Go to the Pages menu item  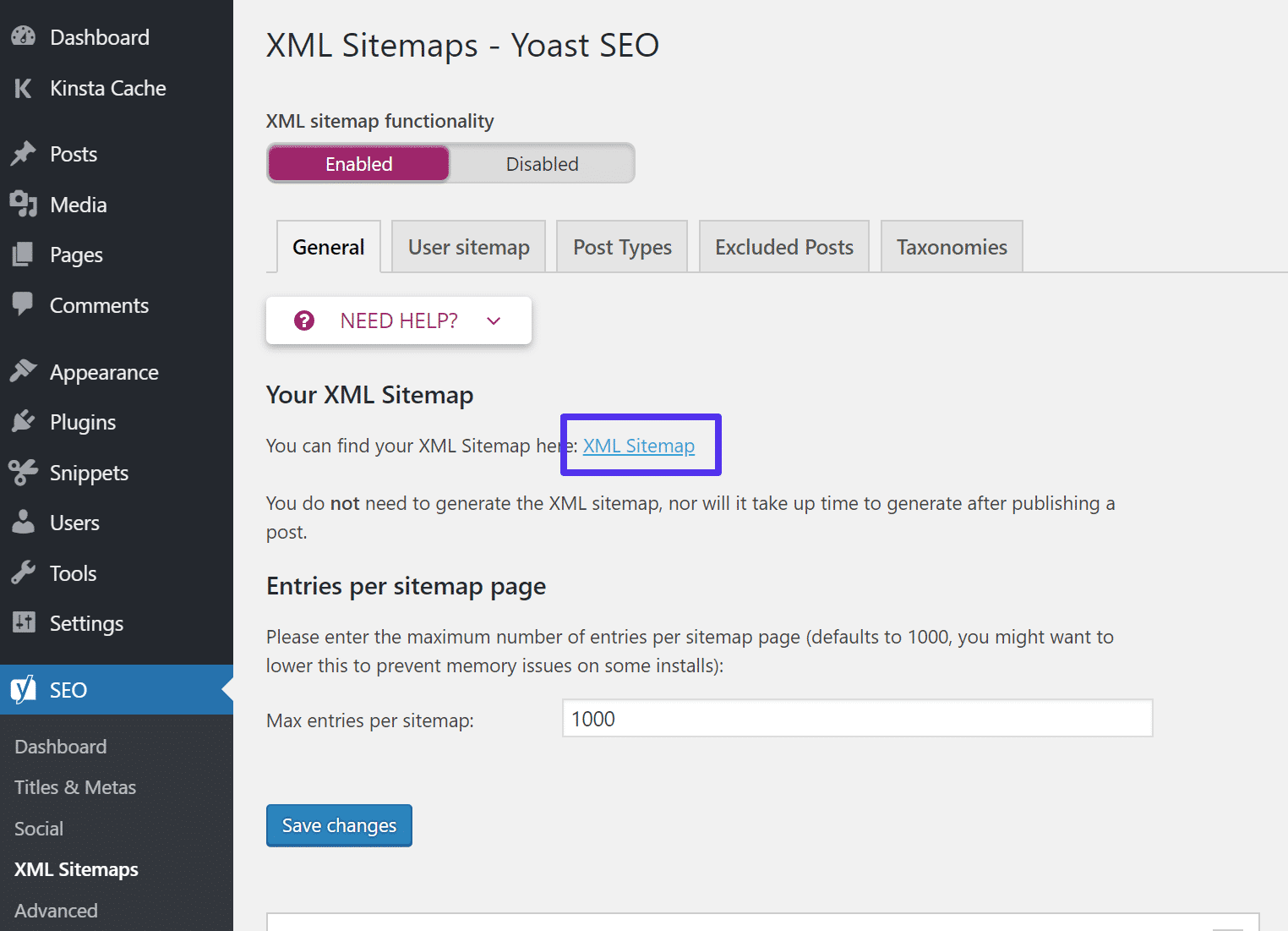point(76,255)
